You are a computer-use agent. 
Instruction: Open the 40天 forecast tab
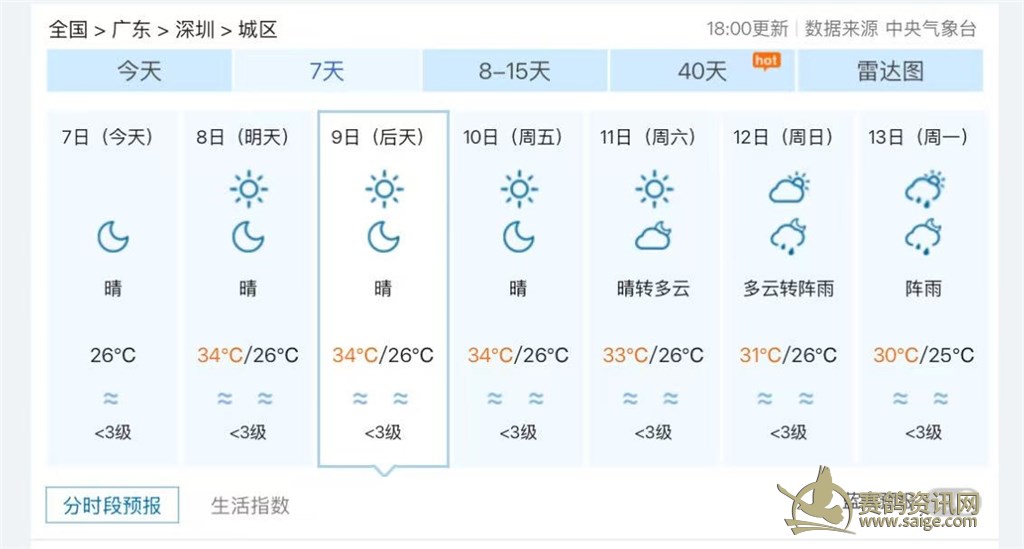[702, 71]
